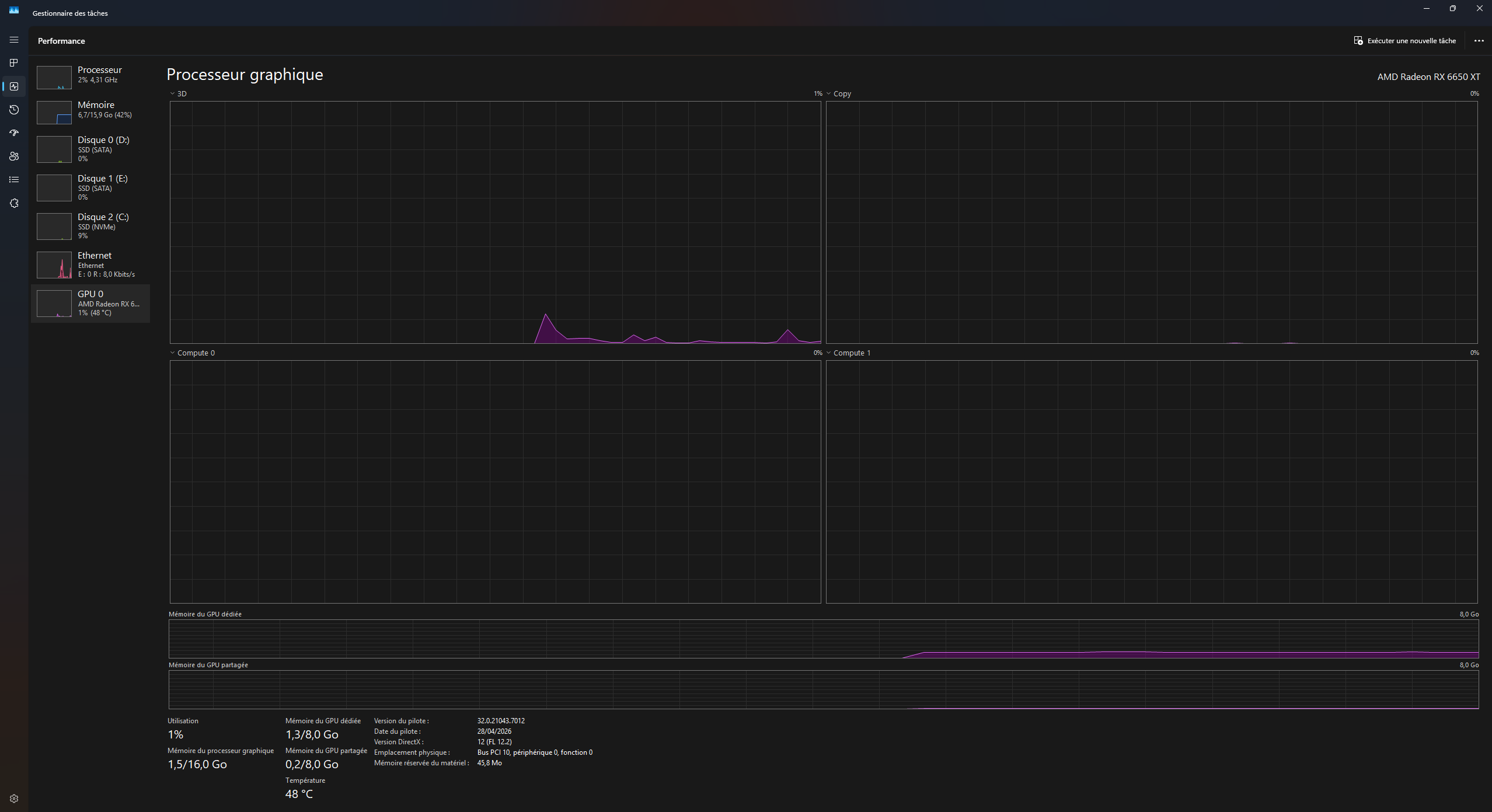Viewport: 1492px width, 812px height.
Task: Click the driver date 28/04/2026
Action: click(x=494, y=731)
